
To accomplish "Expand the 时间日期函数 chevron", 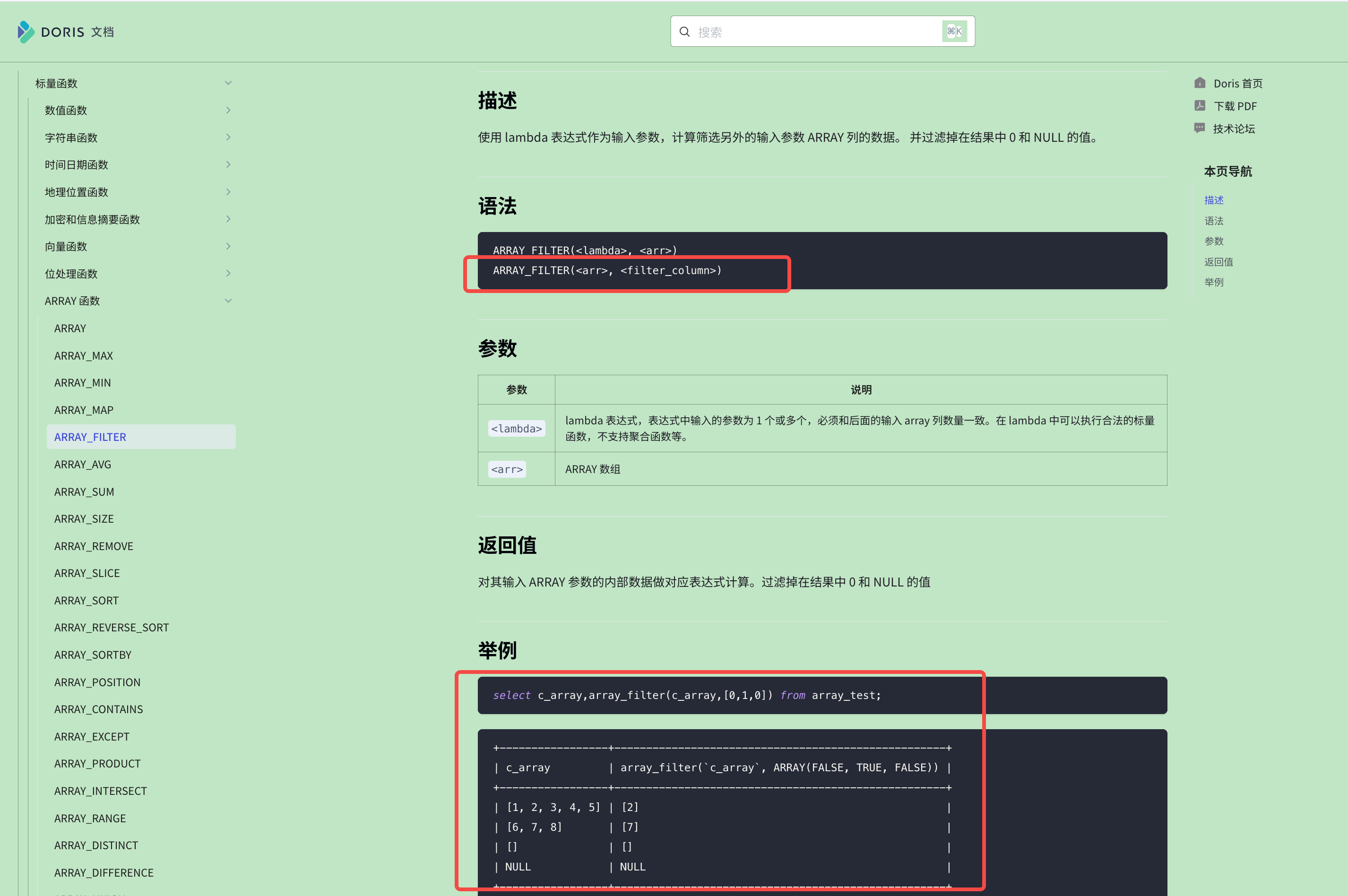I will 228,164.
